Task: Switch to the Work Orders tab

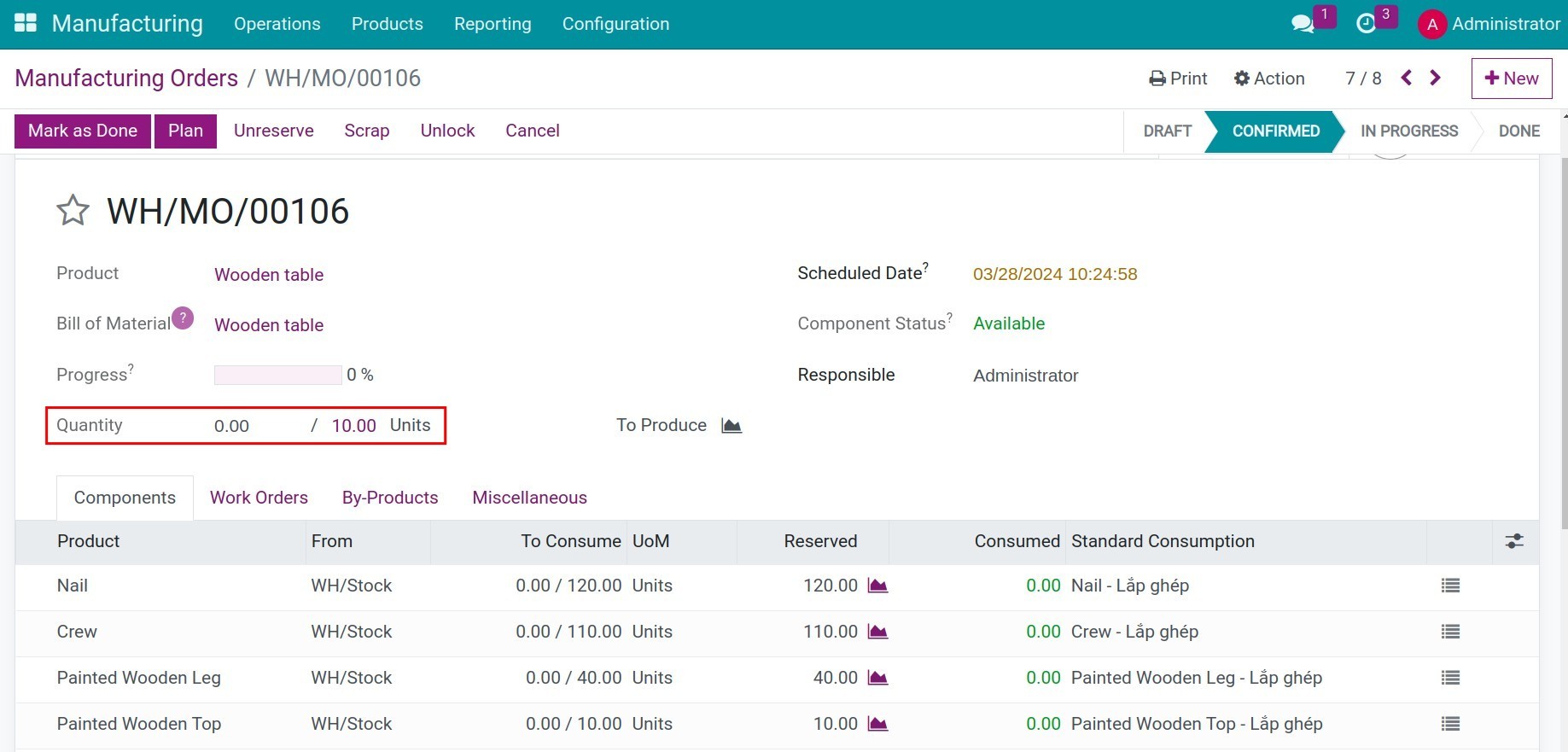Action: point(259,498)
